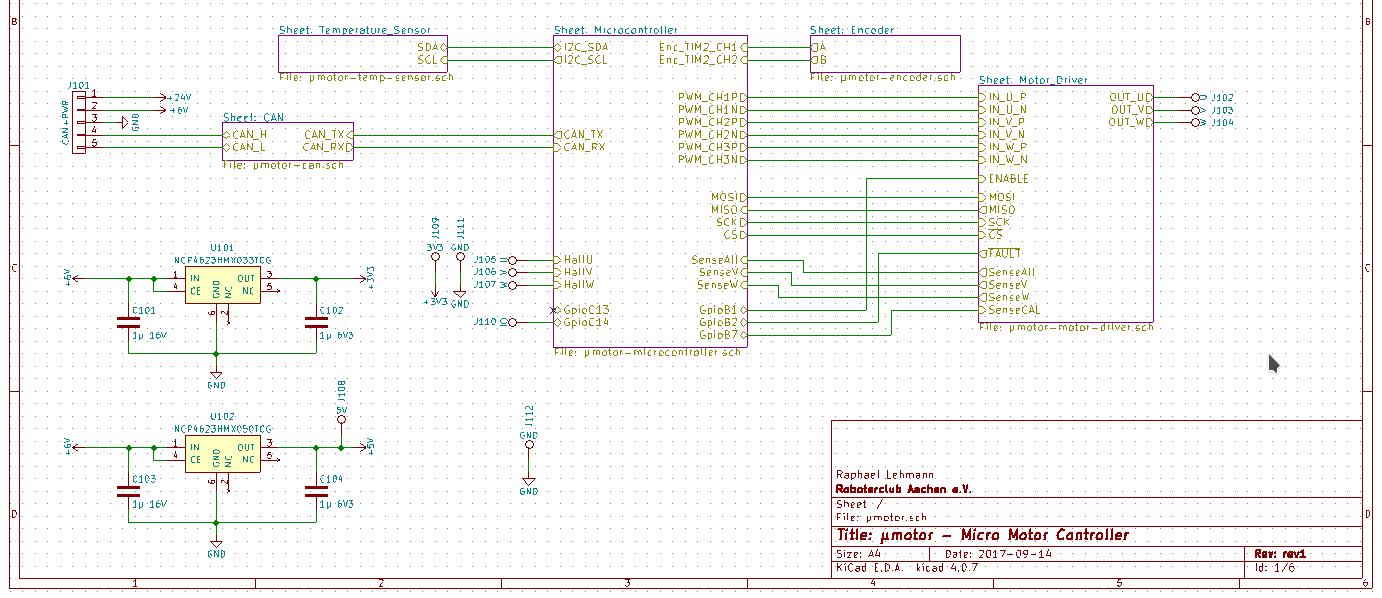The image size is (1382, 598).
Task: Click the no-connect marker at GpioC13
Action: (554, 310)
